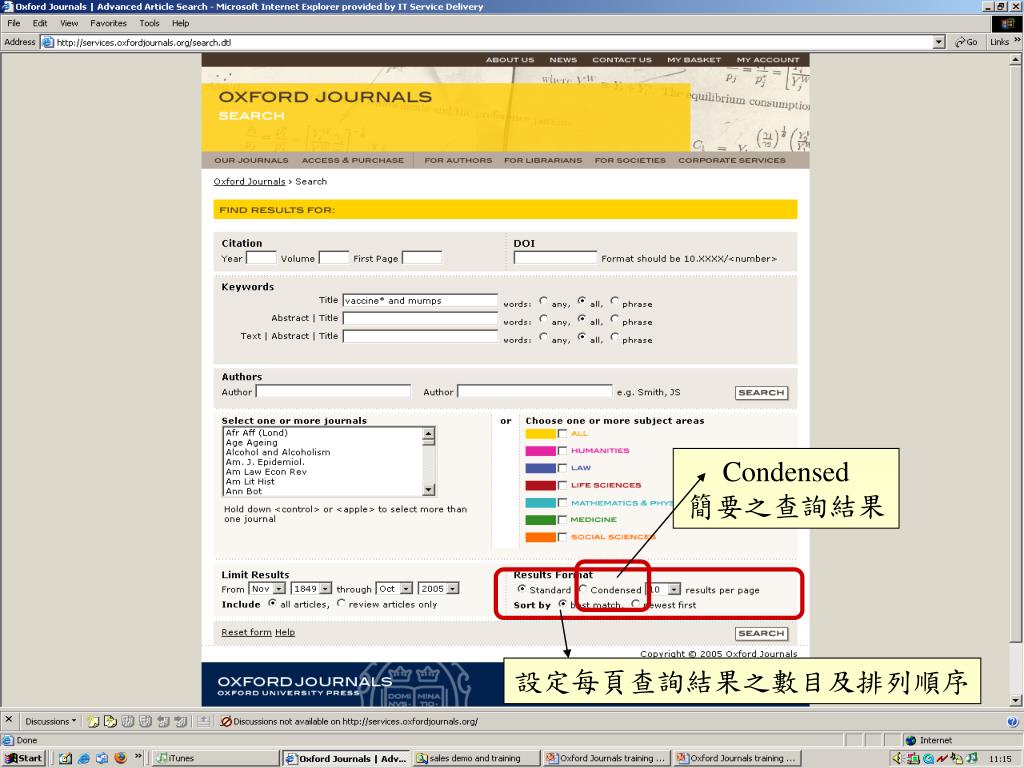The width and height of the screenshot is (1024, 768).
Task: Tick the ALL subject areas checkbox
Action: coord(562,434)
